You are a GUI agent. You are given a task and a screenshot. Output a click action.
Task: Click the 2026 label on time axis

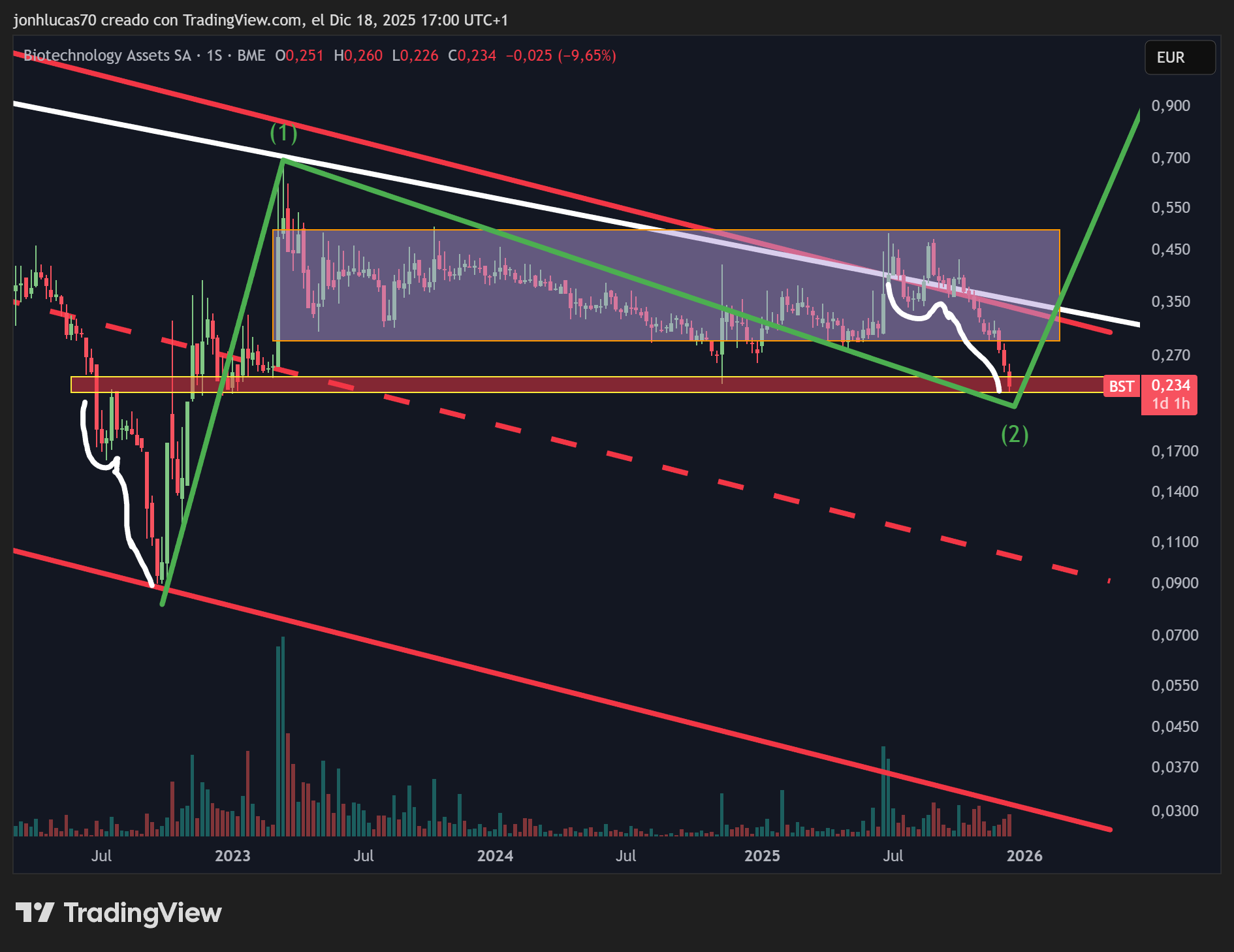point(1024,855)
